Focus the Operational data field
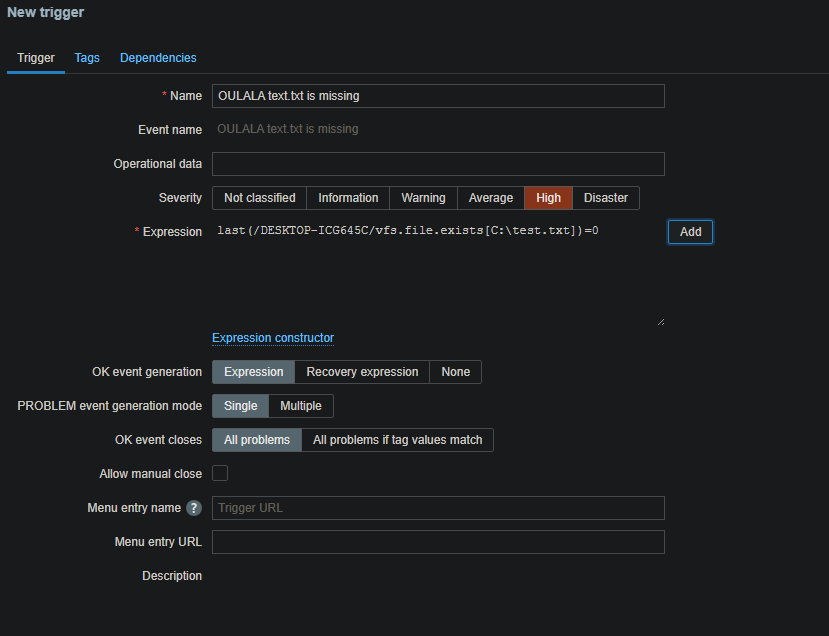This screenshot has width=829, height=636. 438,164
